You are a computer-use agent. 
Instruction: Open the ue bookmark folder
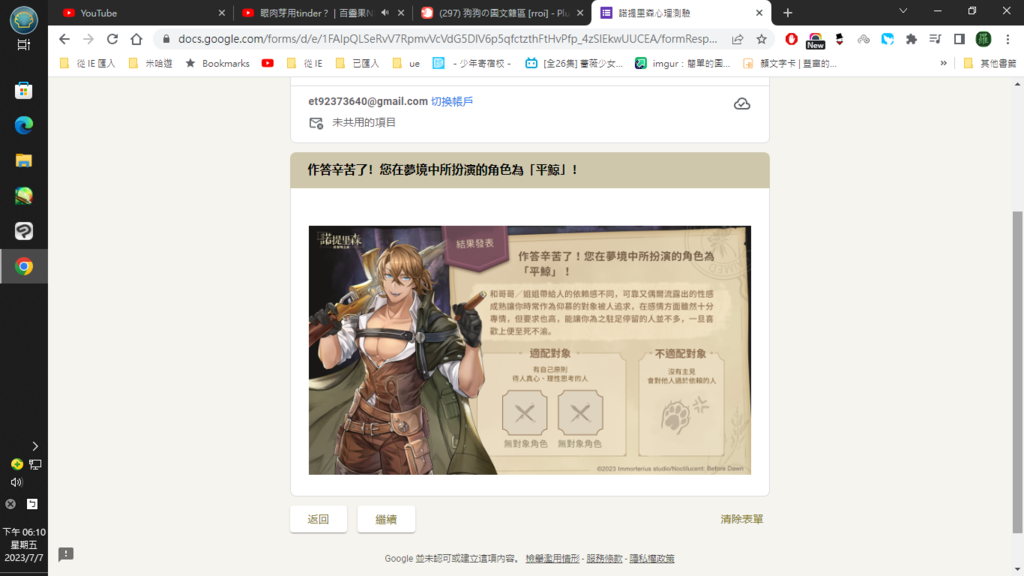[406, 63]
